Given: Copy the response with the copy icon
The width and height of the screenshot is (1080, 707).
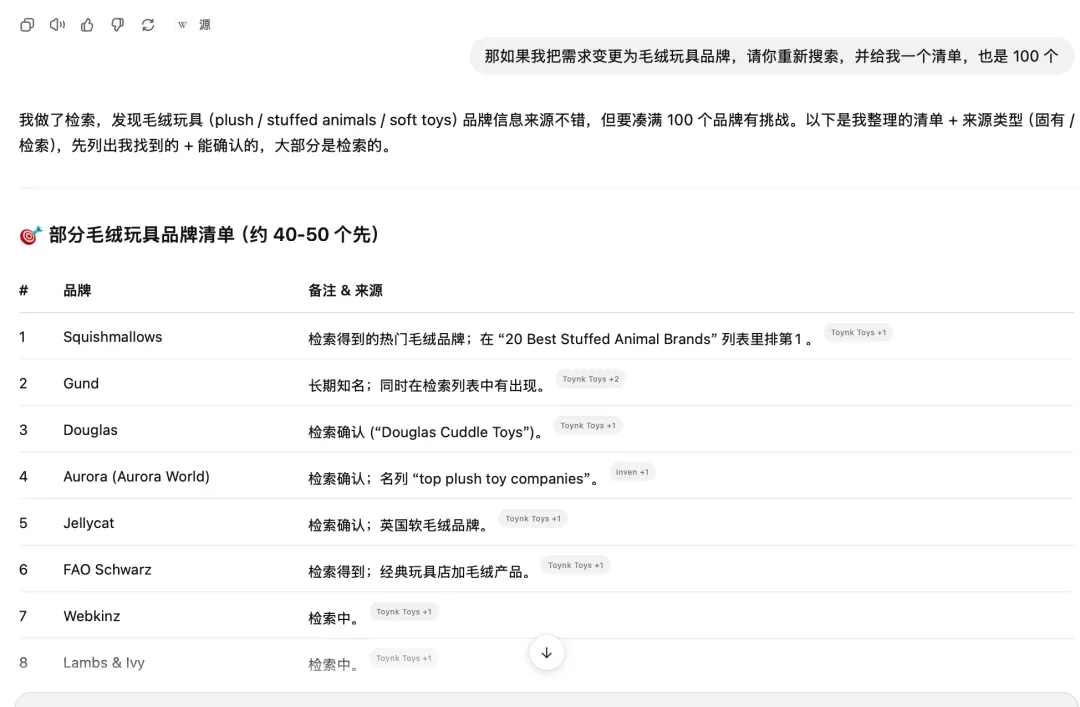Looking at the screenshot, I should [x=27, y=25].
